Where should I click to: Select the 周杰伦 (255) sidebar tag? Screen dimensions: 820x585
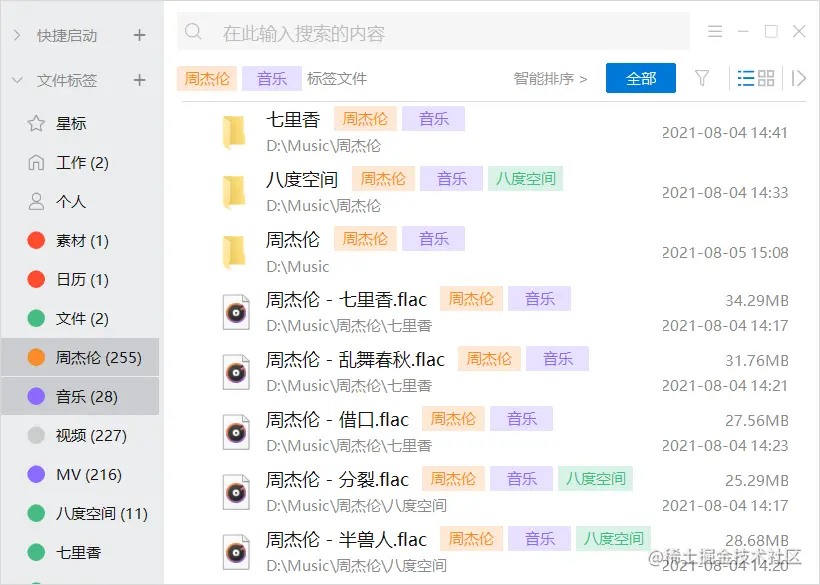click(x=81, y=358)
